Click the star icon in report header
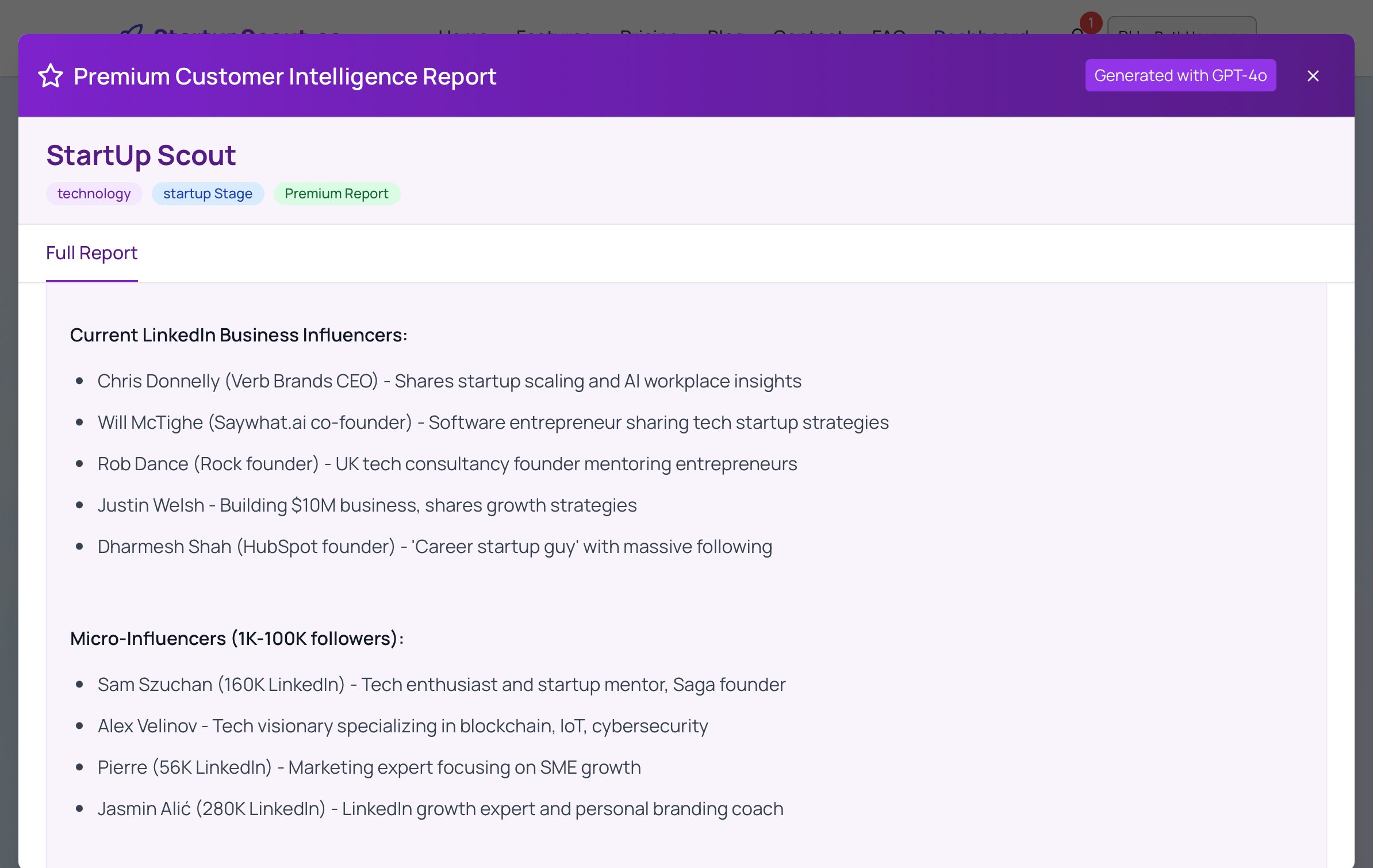1373x868 pixels. (51, 76)
